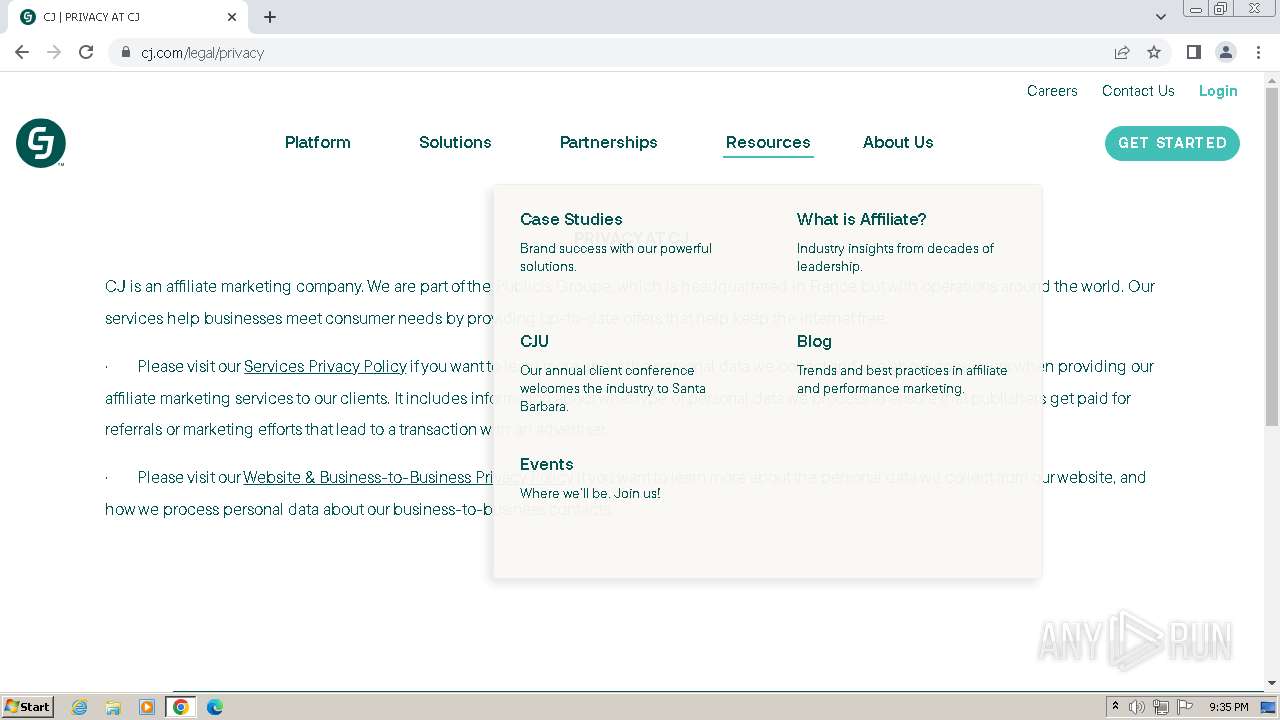Click 'Where we'll be. Join us!' text
The image size is (1280, 720).
click(590, 493)
